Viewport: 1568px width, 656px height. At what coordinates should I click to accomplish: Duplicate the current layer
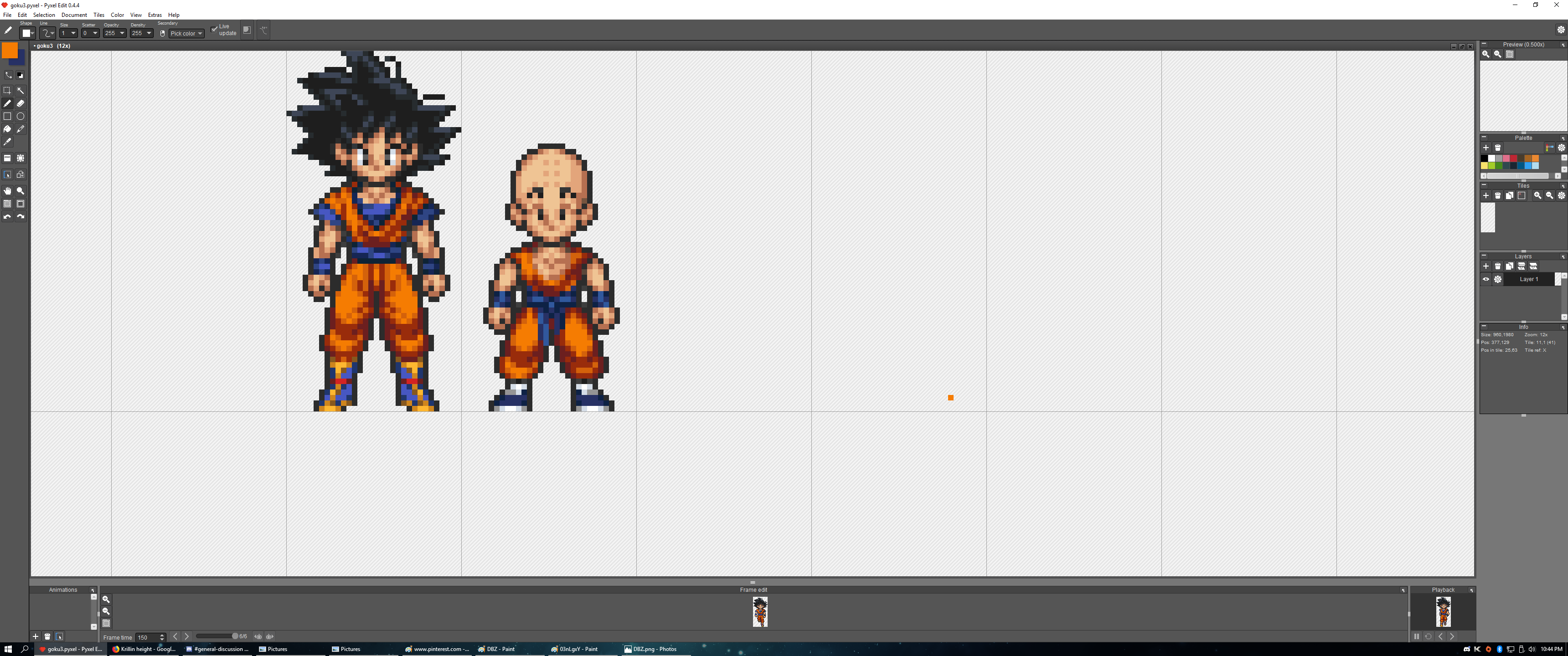pos(1510,266)
